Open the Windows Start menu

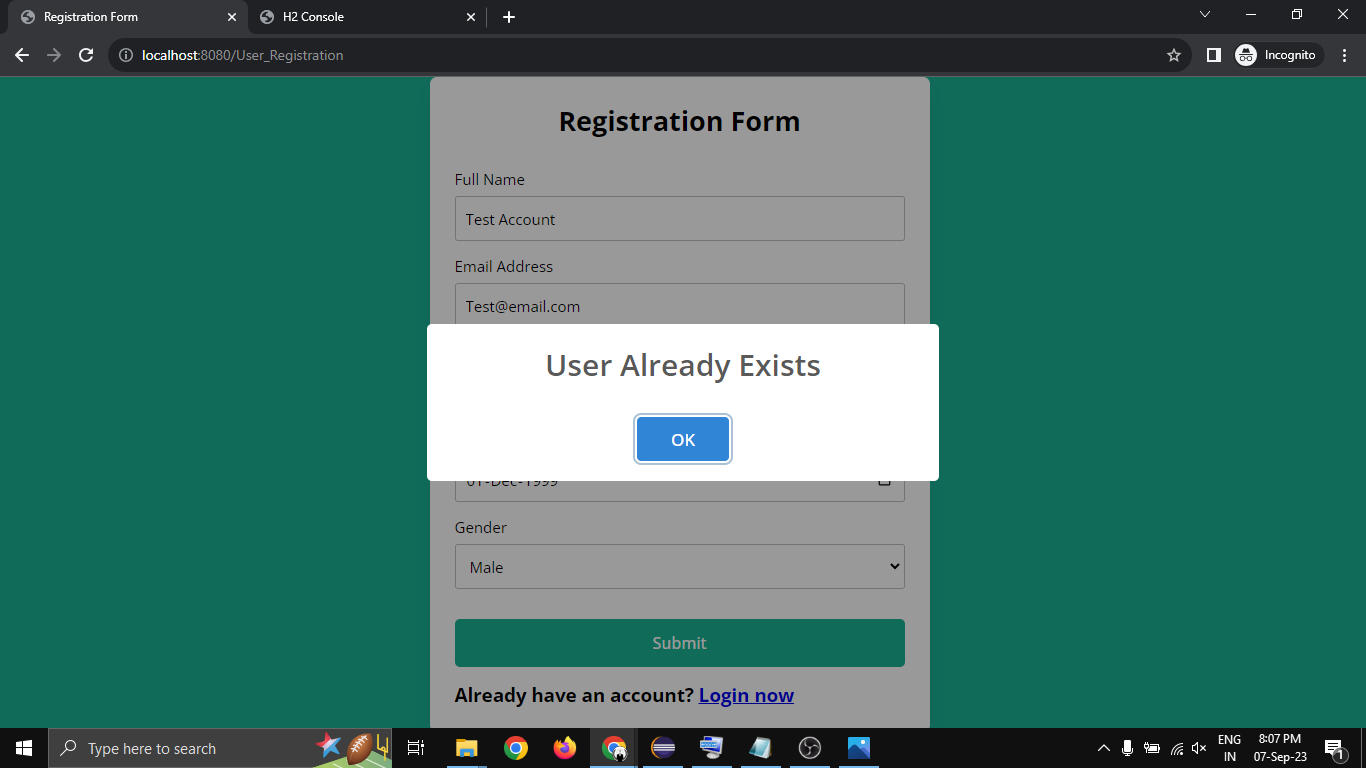tap(24, 748)
